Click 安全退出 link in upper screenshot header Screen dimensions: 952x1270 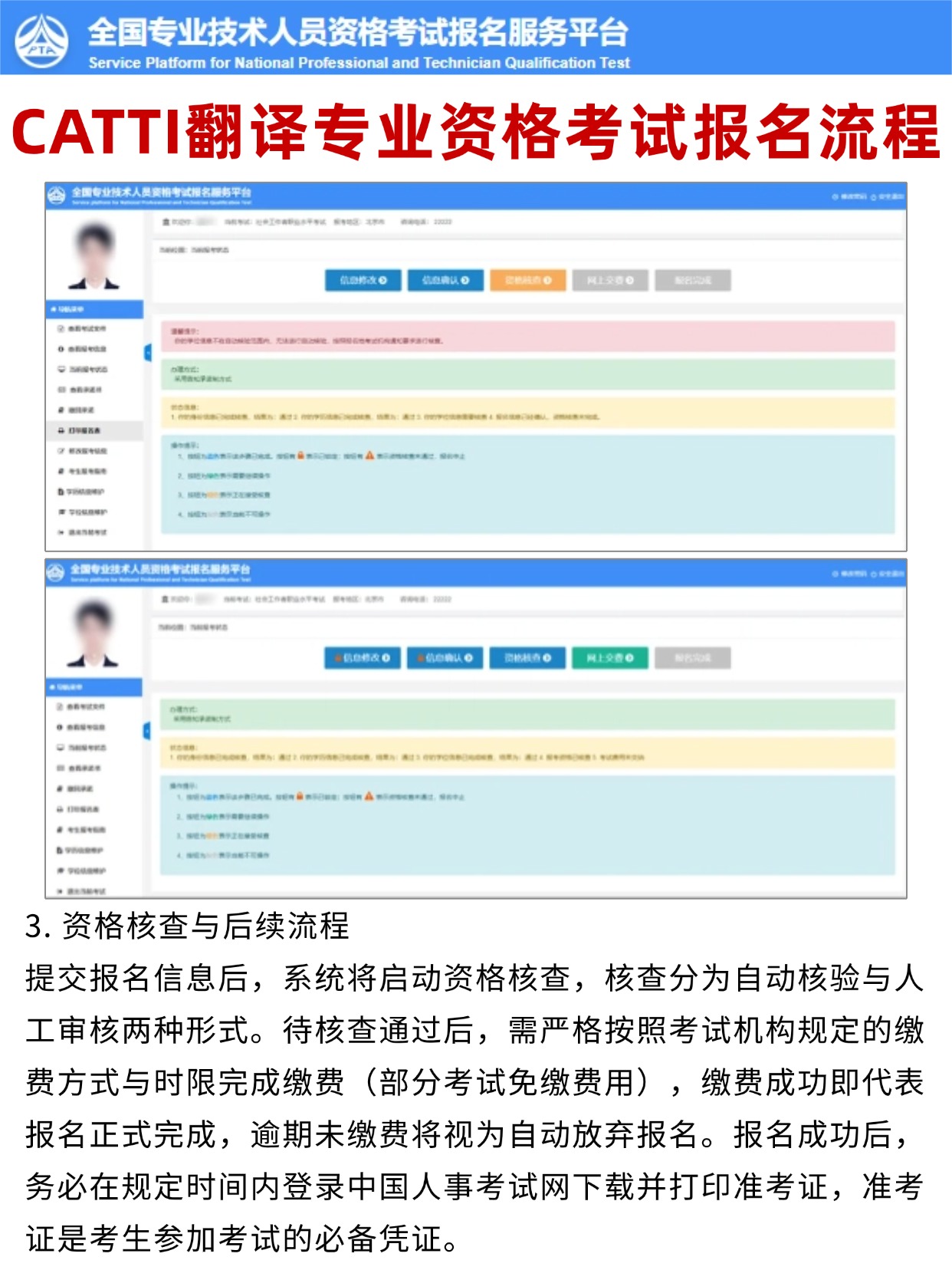(888, 197)
